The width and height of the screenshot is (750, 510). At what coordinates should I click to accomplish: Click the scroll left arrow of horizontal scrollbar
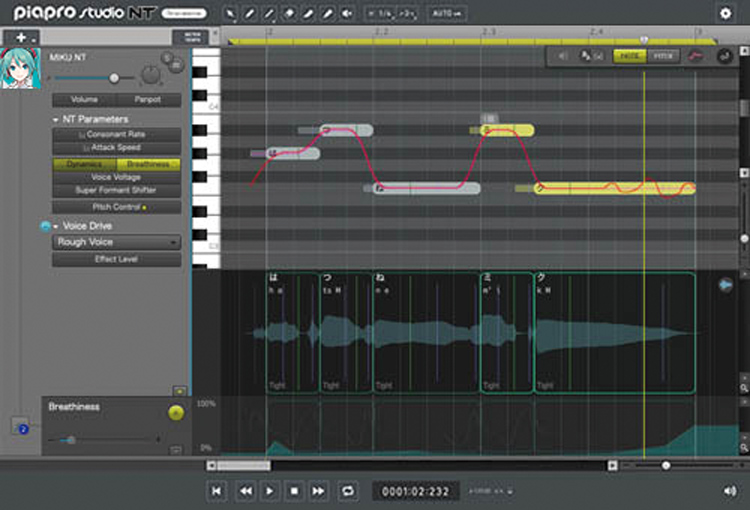[211, 465]
